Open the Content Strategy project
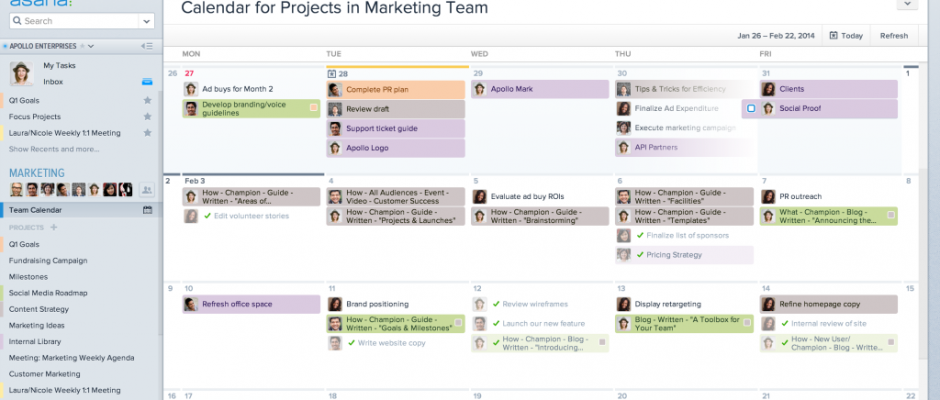This screenshot has width=940, height=400. tap(39, 309)
